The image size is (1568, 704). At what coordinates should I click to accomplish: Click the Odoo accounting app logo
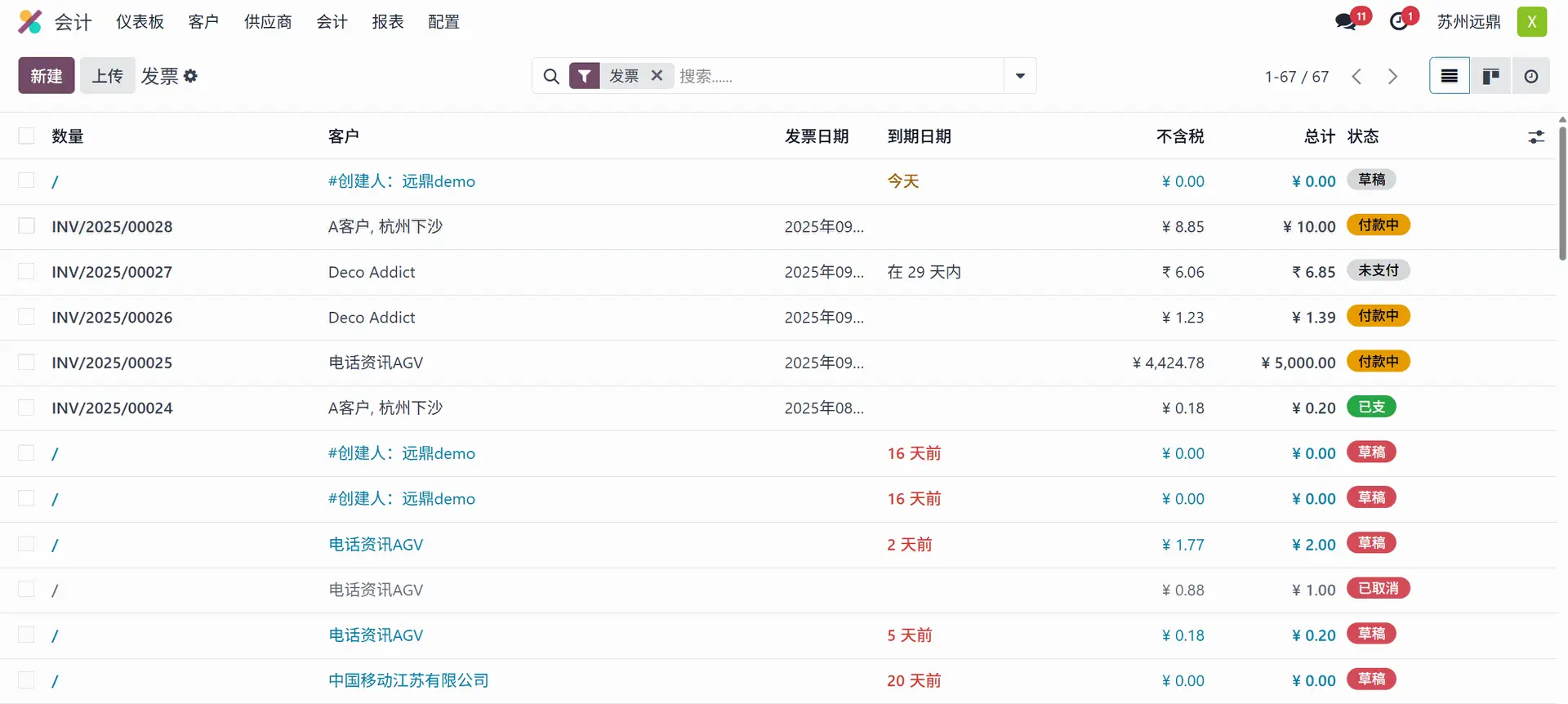[x=30, y=22]
